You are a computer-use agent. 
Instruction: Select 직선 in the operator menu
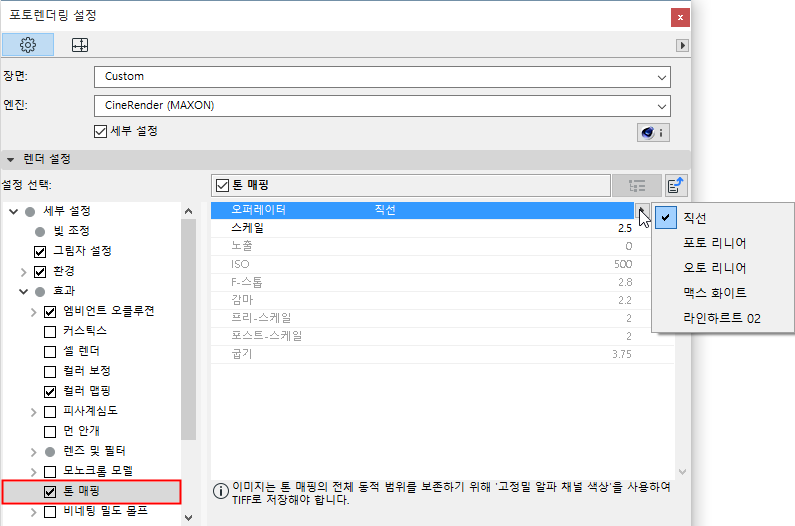pos(695,218)
